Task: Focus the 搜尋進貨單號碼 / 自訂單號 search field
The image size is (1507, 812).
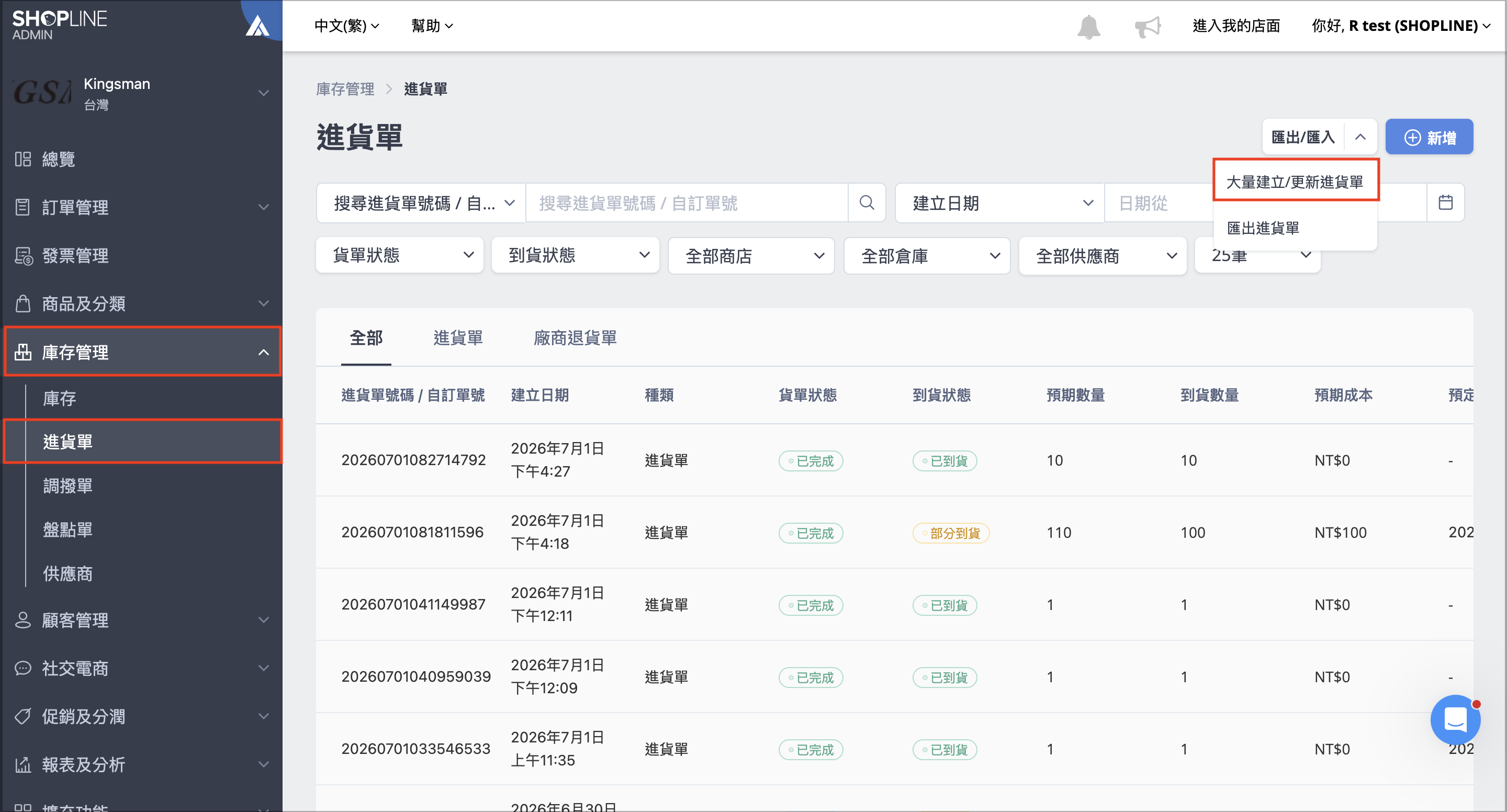Action: point(688,203)
